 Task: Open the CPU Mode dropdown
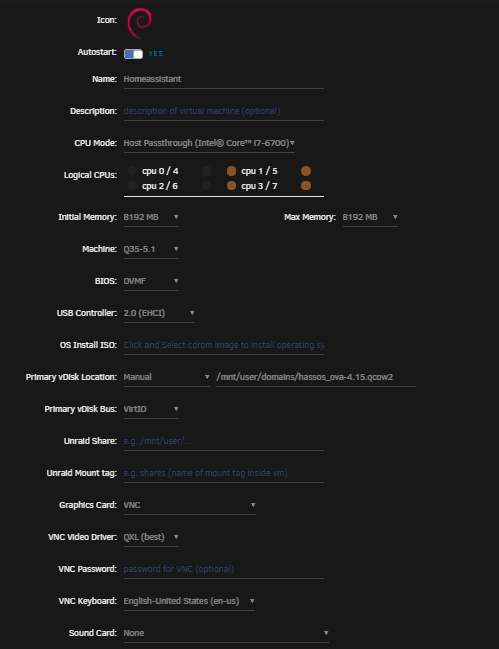click(x=209, y=143)
